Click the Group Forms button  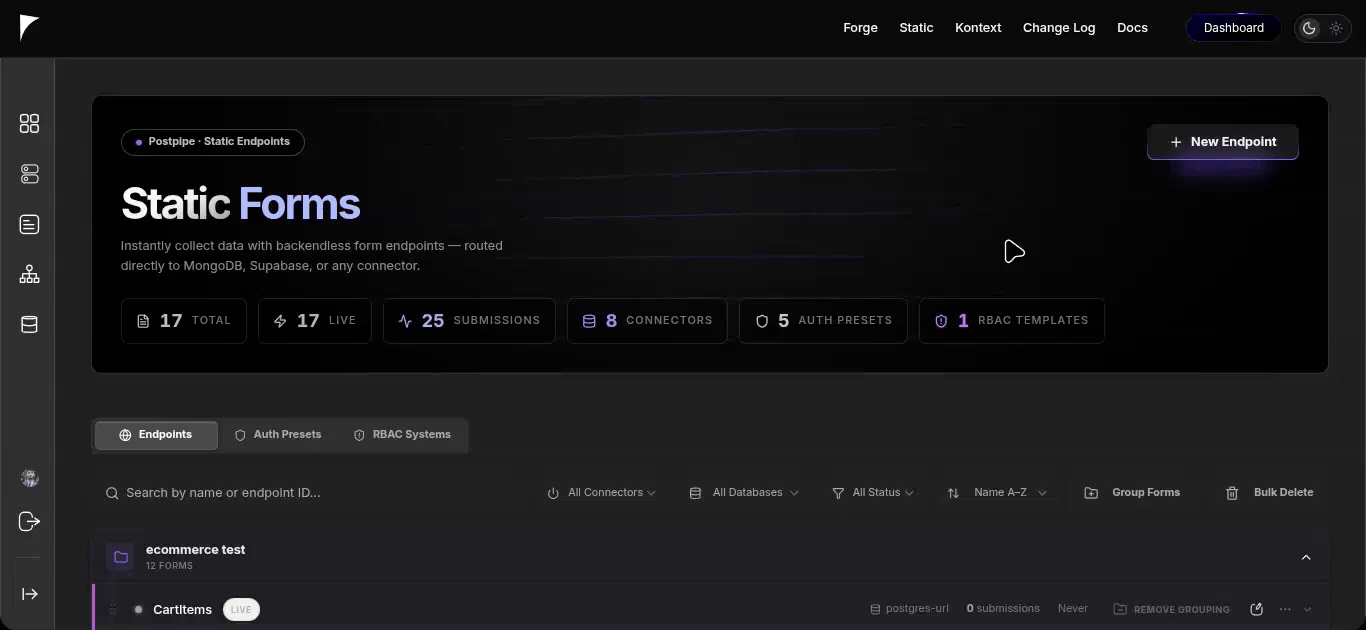pos(1132,493)
